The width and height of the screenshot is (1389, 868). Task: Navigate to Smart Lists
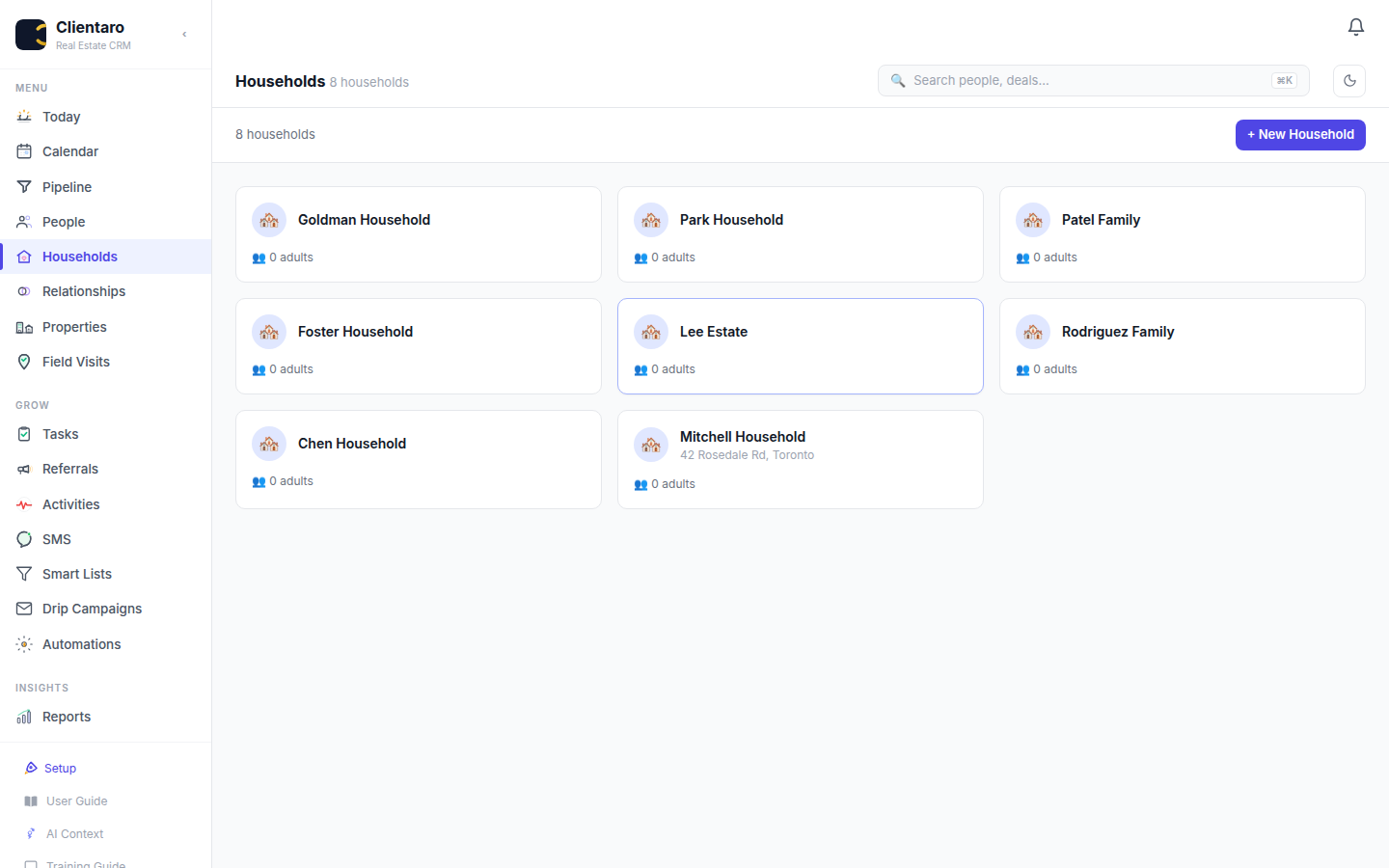[77, 574]
